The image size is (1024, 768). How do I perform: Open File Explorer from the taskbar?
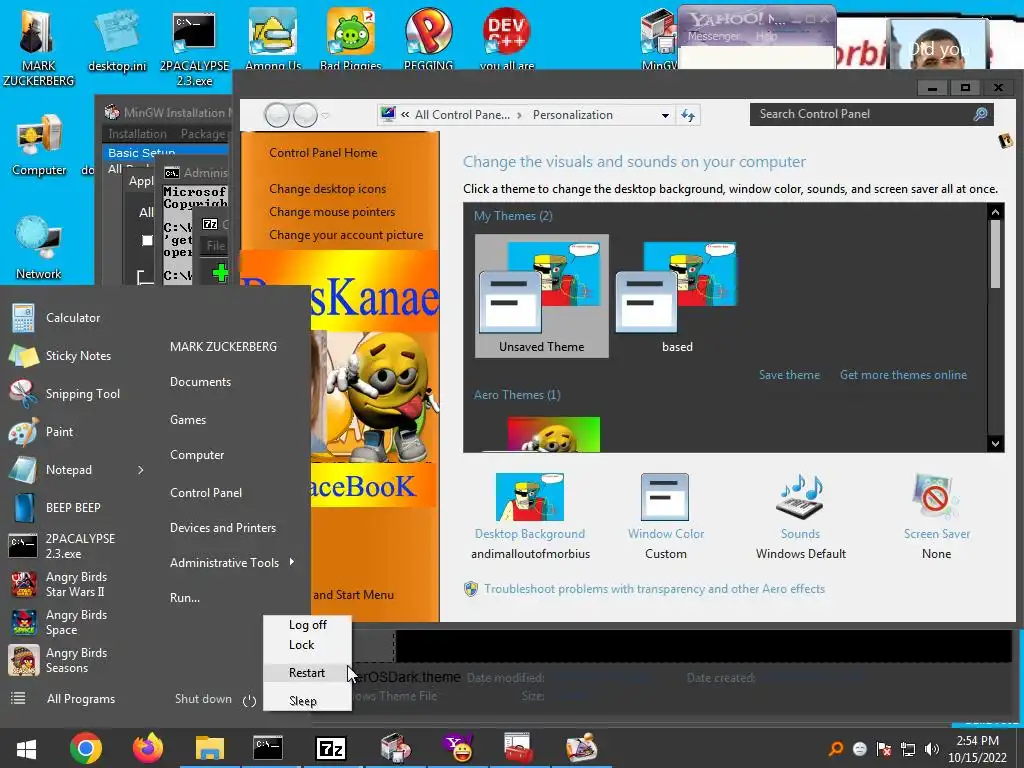[210, 748]
